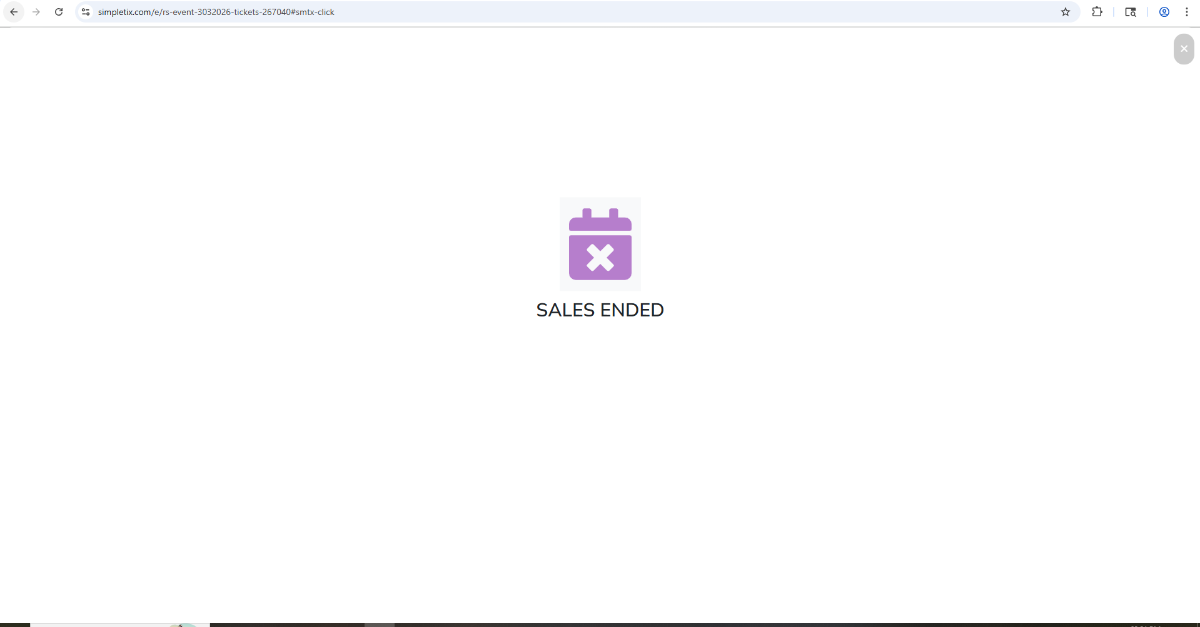Focus the address bar URL text

215,12
